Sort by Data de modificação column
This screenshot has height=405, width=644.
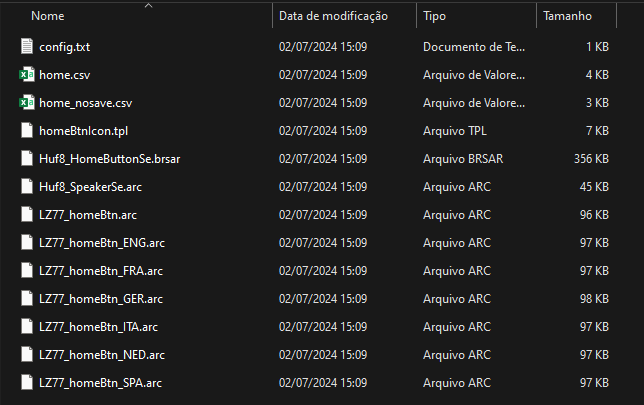click(x=333, y=16)
